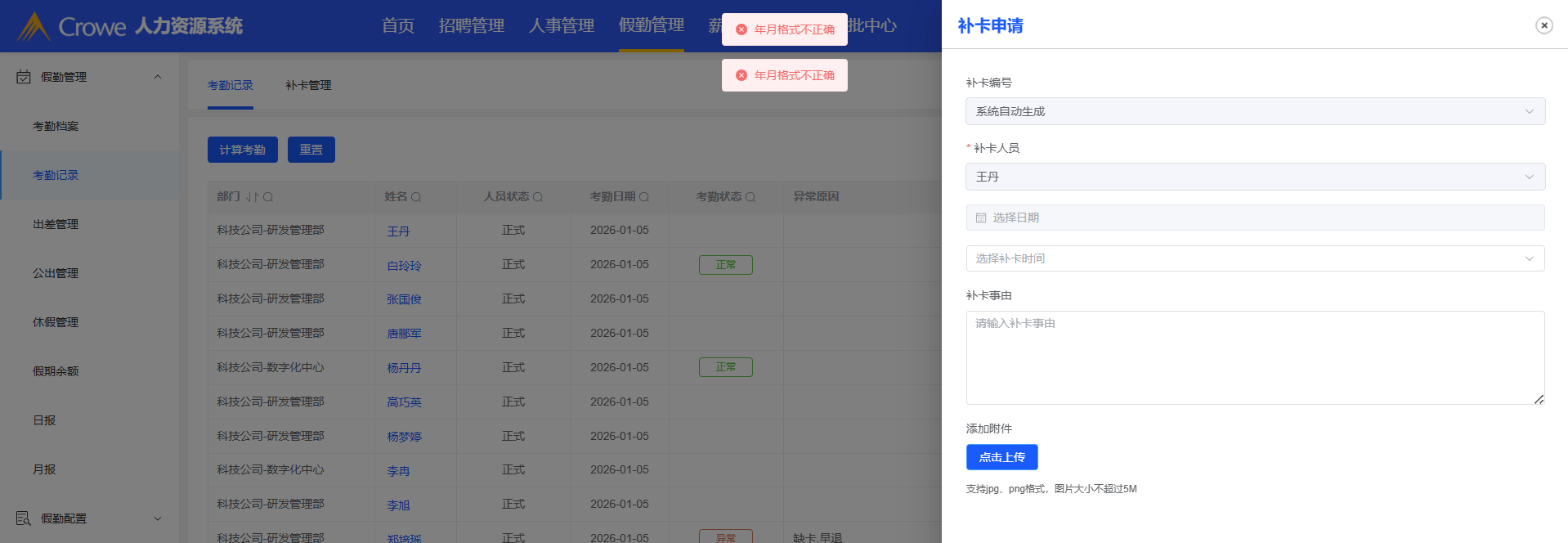
Task: Open the 首页 top menu
Action: [398, 25]
